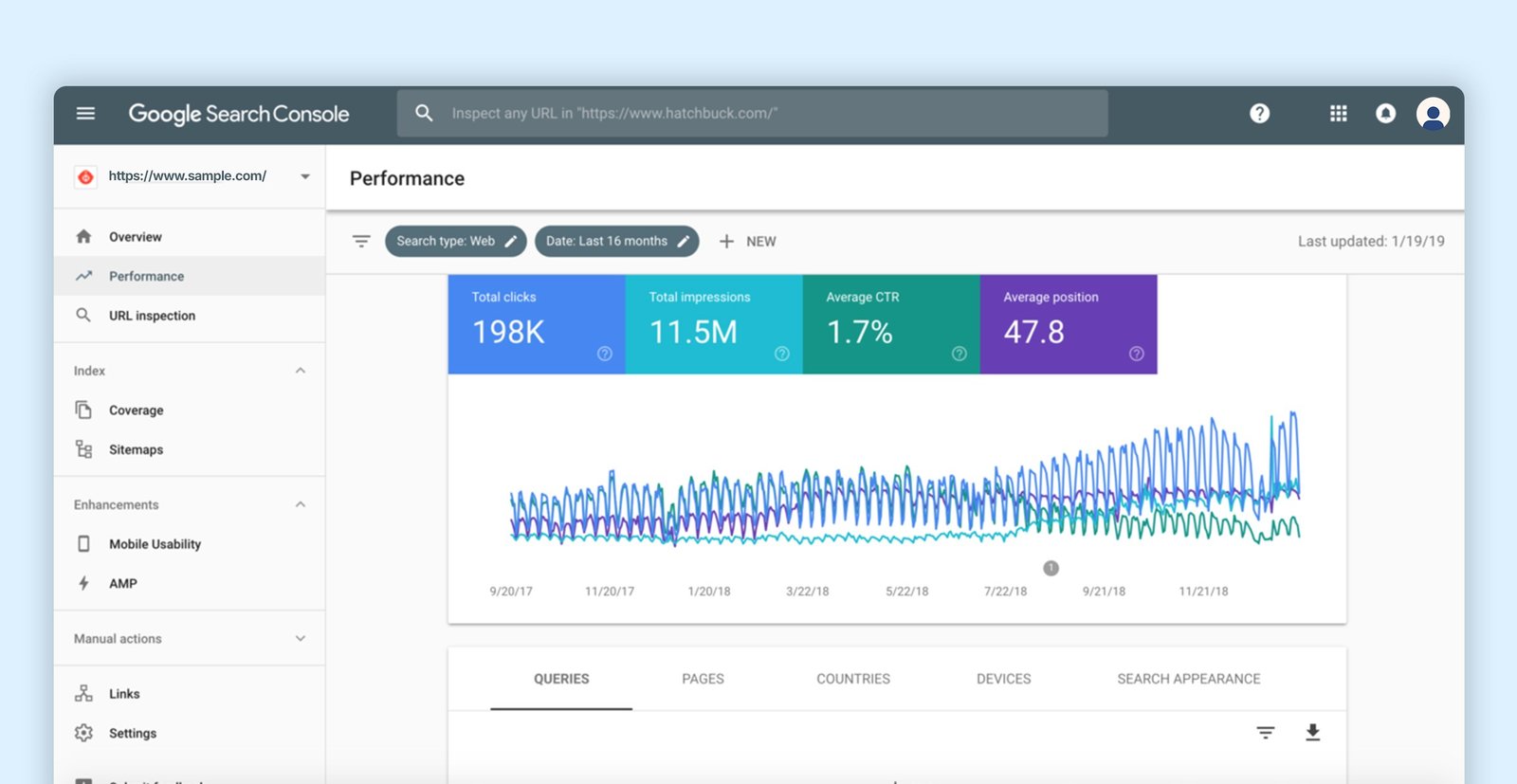Click the Total clicks help icon
Screen dimensions: 1517x784
click(x=604, y=354)
